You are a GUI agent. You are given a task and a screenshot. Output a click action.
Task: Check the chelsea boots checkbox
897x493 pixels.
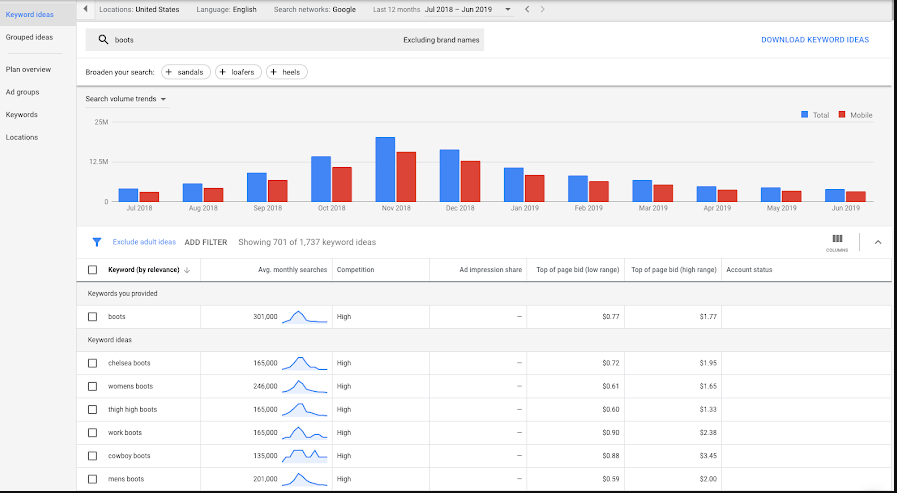93,363
